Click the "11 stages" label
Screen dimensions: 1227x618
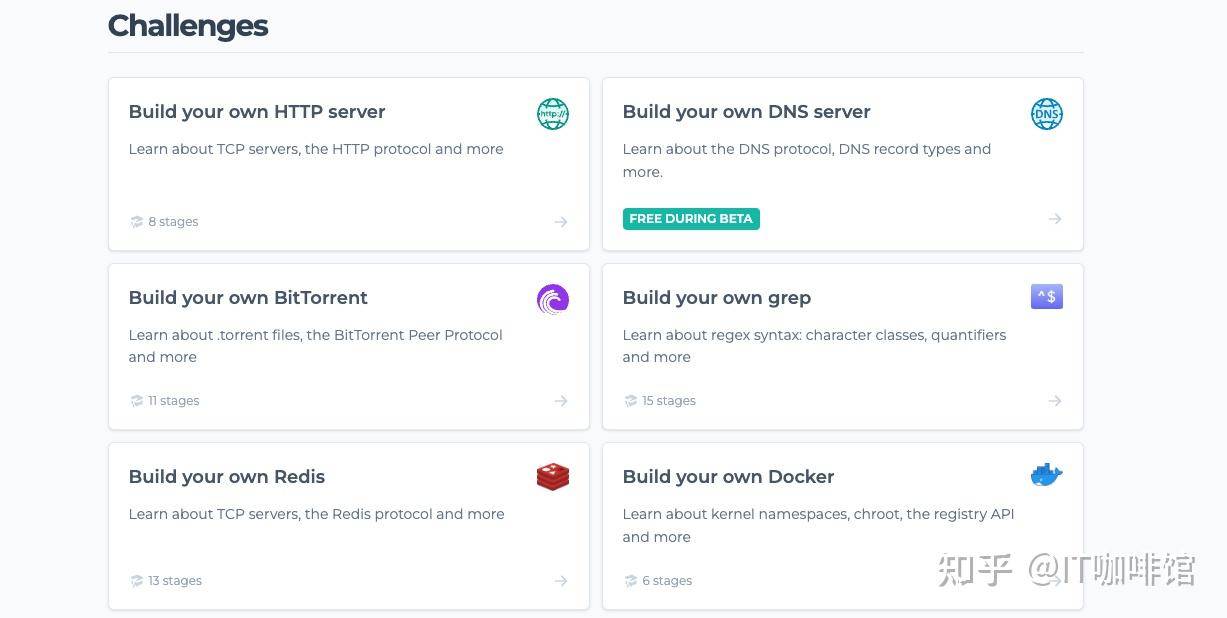pos(174,401)
